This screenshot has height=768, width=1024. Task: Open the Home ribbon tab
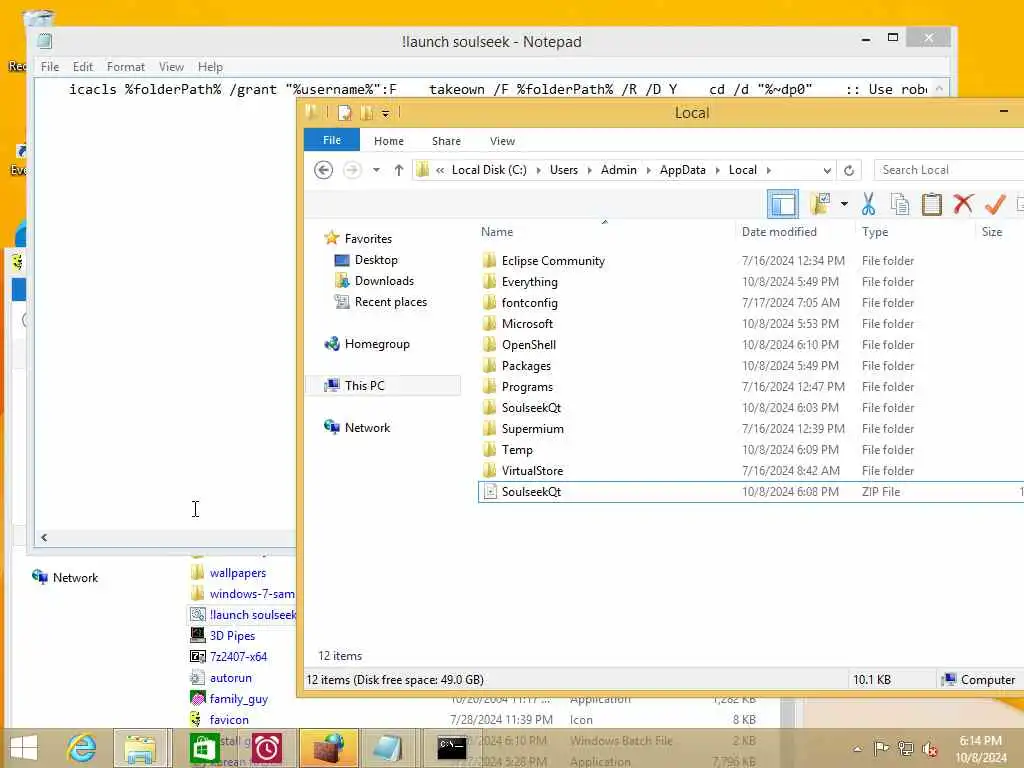coord(389,141)
